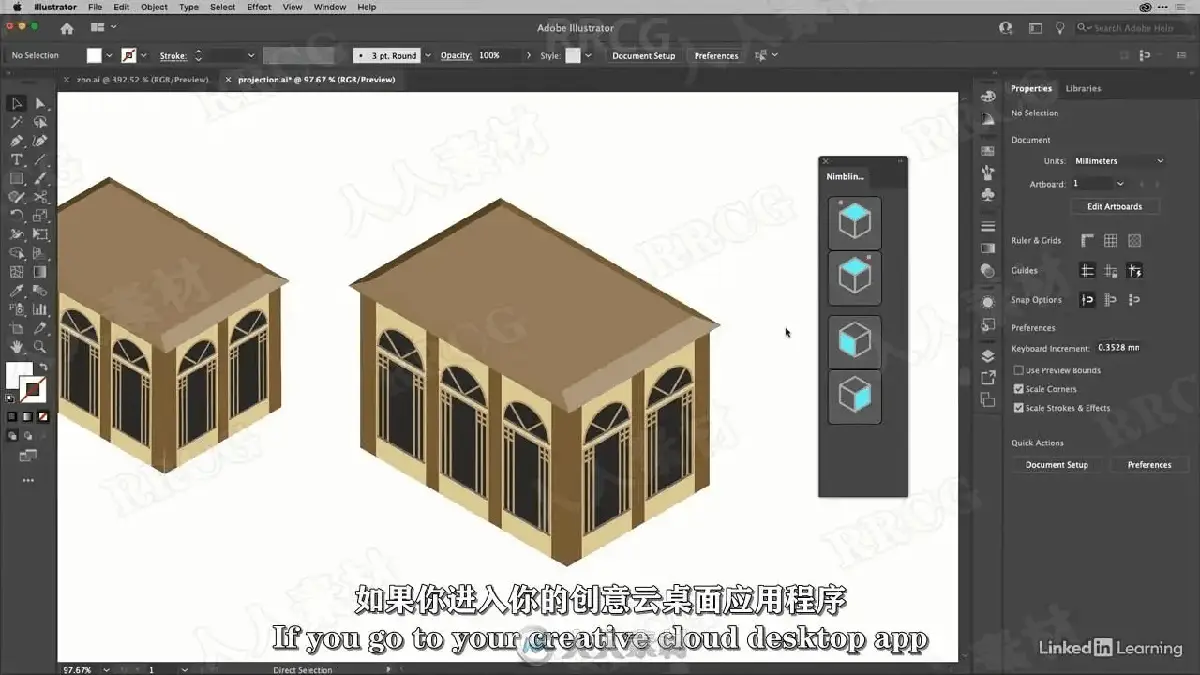This screenshot has height=675, width=1200.
Task: Select the Hand tool
Action: 17,347
